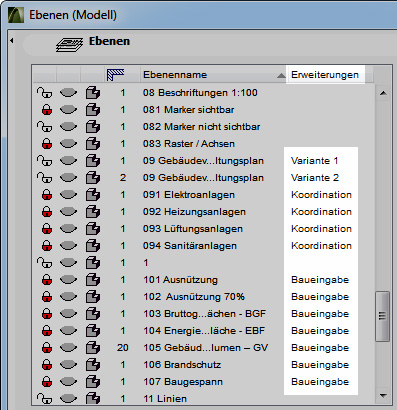Toggle visibility of 103 Bruttog BGF layer
This screenshot has height=410, width=397.
(x=68, y=313)
